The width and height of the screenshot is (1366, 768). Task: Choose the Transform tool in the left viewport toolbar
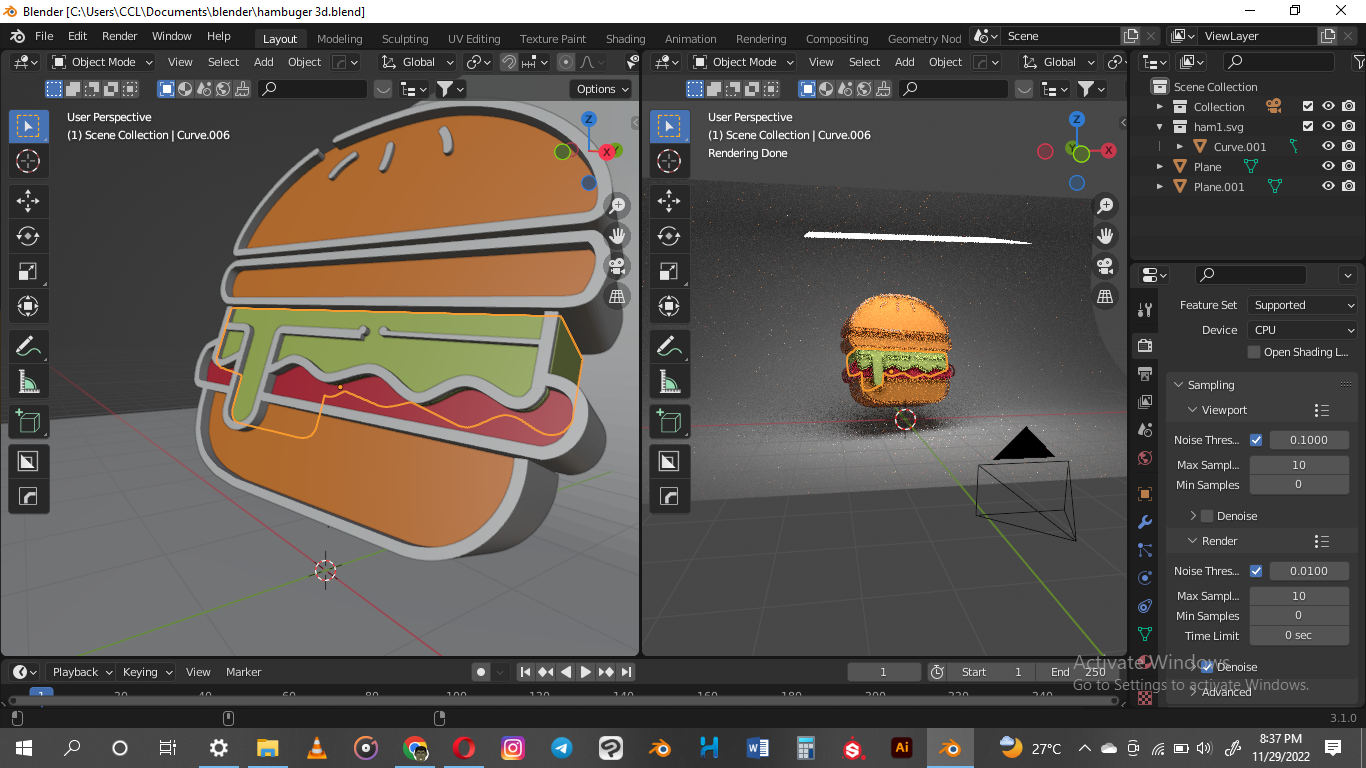tap(28, 306)
